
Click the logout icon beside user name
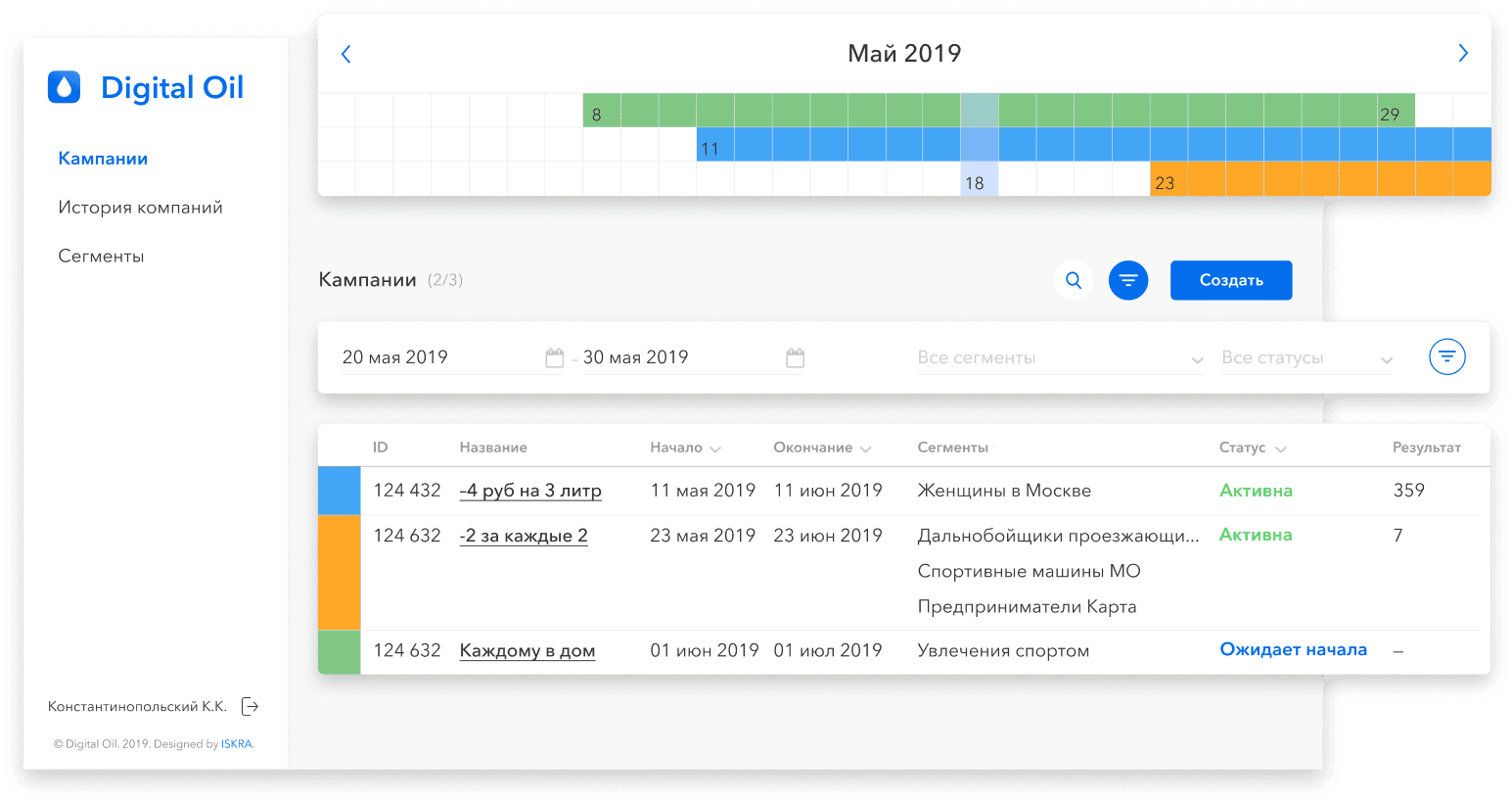251,706
